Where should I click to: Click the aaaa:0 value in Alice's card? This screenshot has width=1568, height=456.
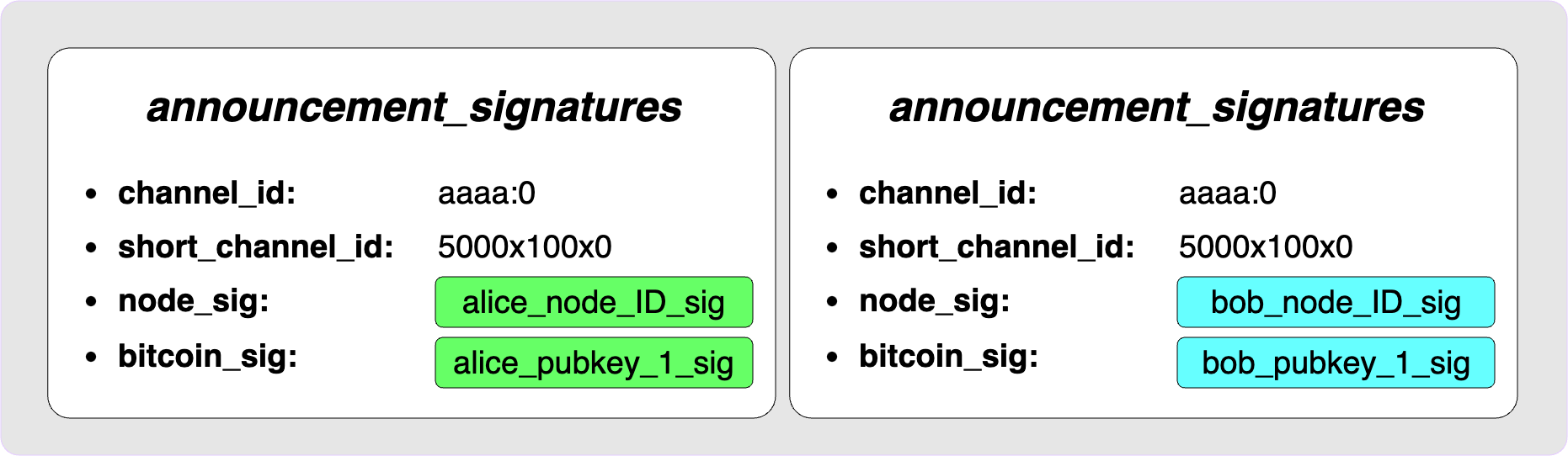[x=487, y=194]
